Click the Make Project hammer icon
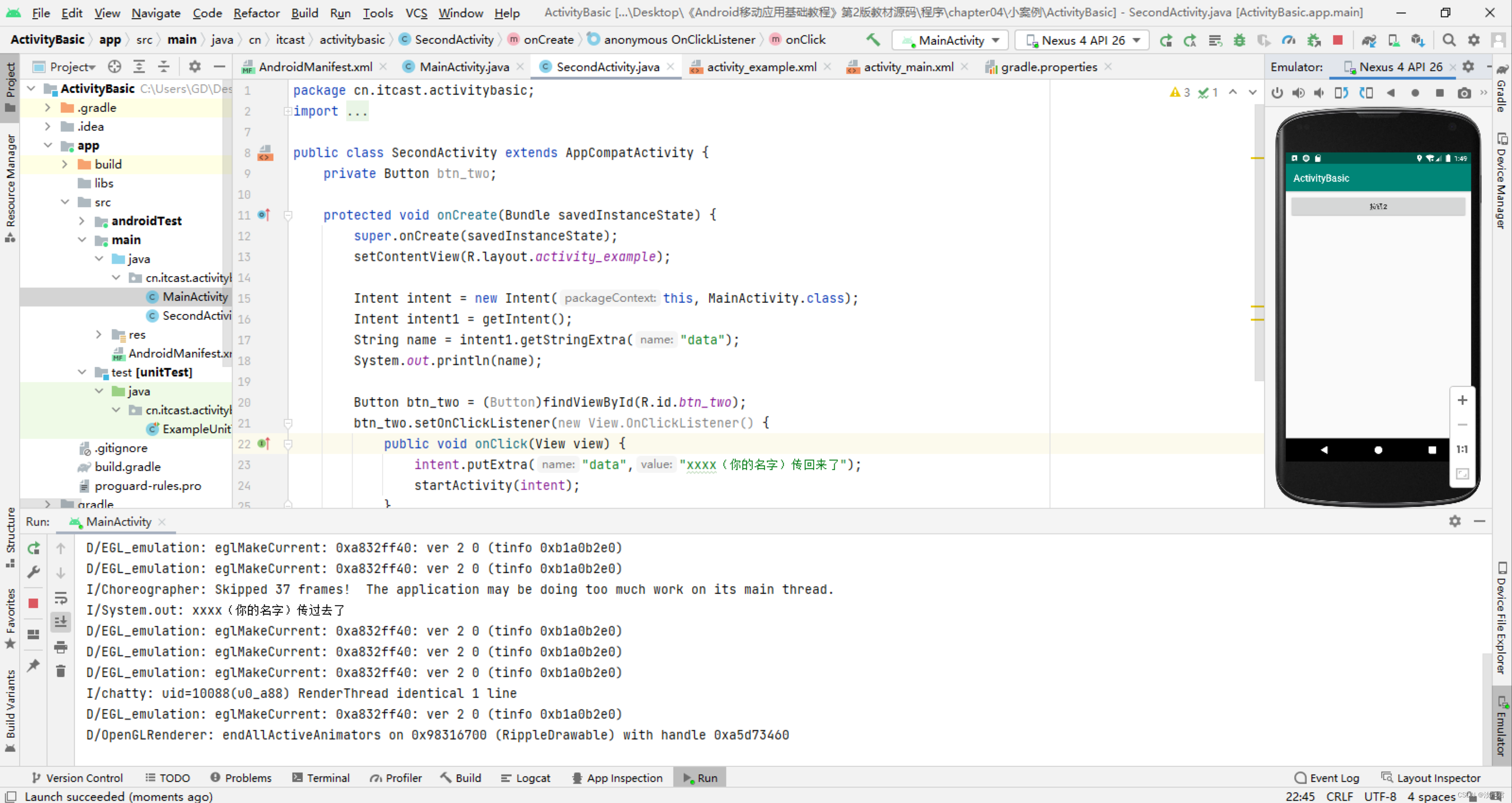Image resolution: width=1512 pixels, height=803 pixels. pos(873,40)
